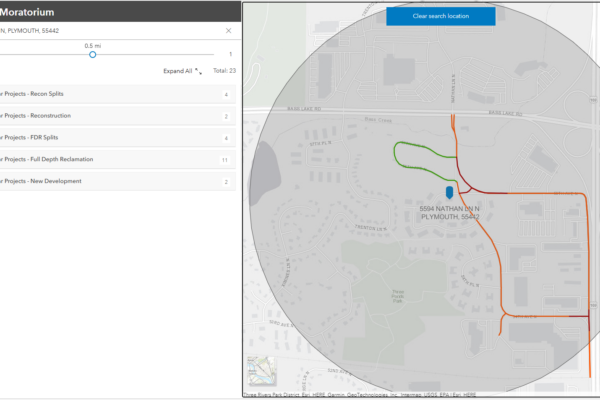This screenshot has width=600, height=400.
Task: Click the count badge 11 for Full Depth Reclamation
Action: tap(225, 160)
